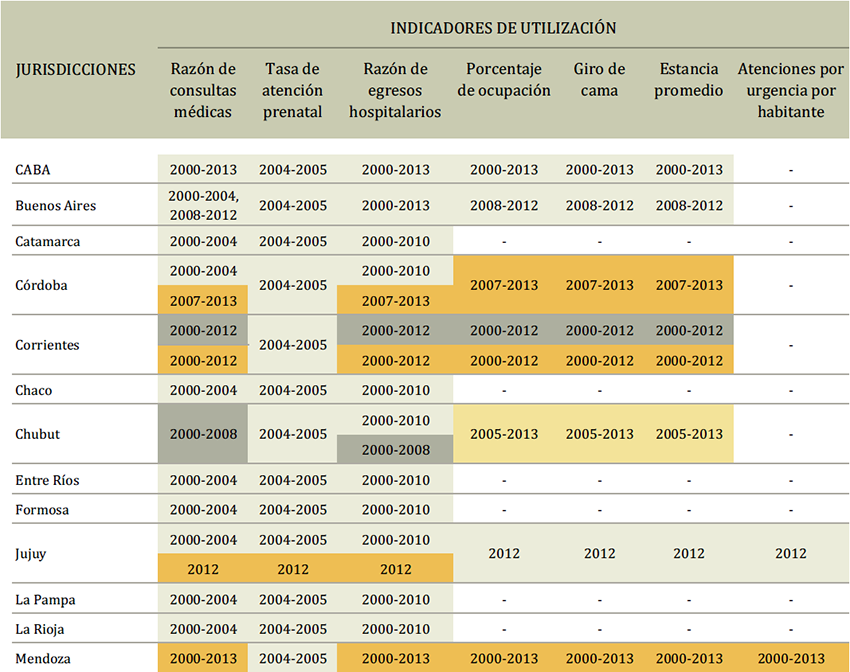Image resolution: width=850 pixels, height=672 pixels.
Task: Click the orange 2012 cell under Jujuy
Action: [202, 569]
